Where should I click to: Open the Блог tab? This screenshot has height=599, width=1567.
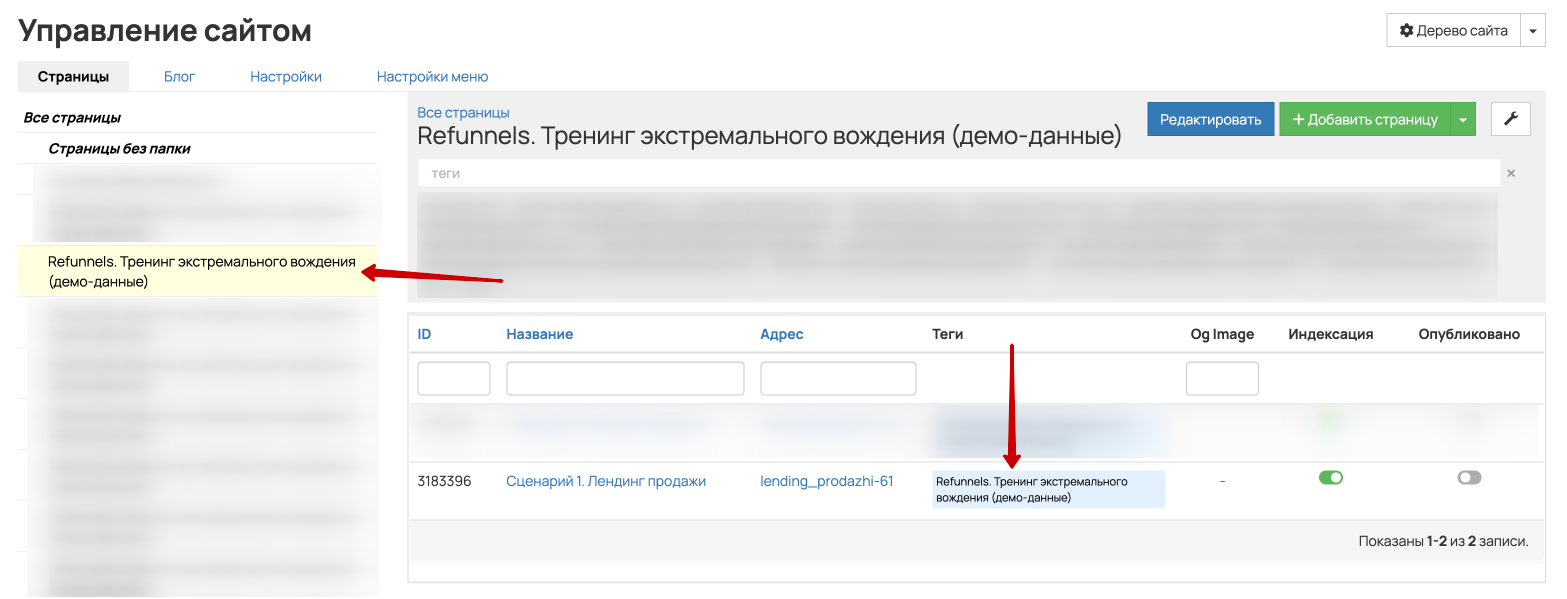point(180,76)
